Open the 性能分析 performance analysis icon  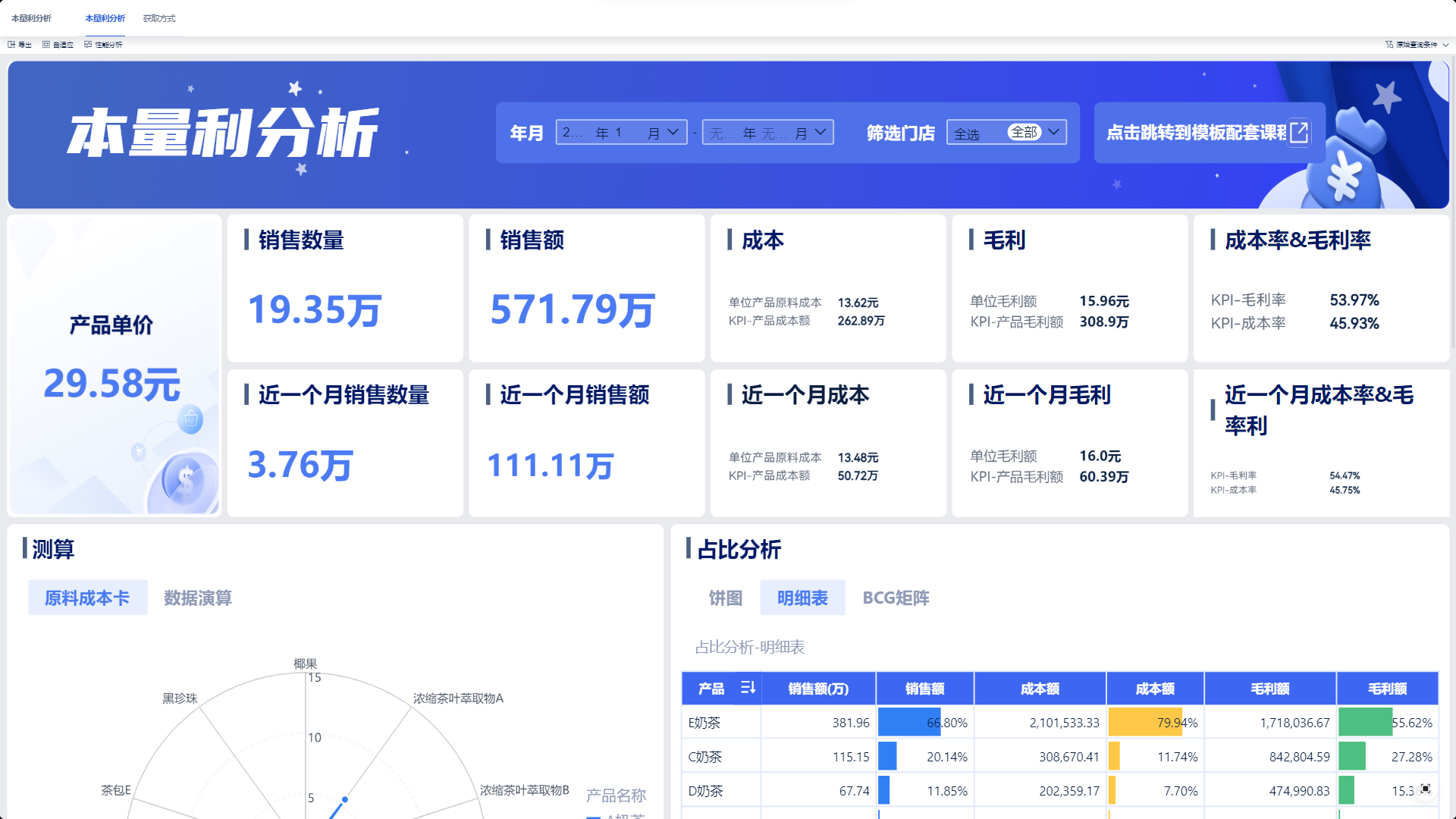(88, 45)
